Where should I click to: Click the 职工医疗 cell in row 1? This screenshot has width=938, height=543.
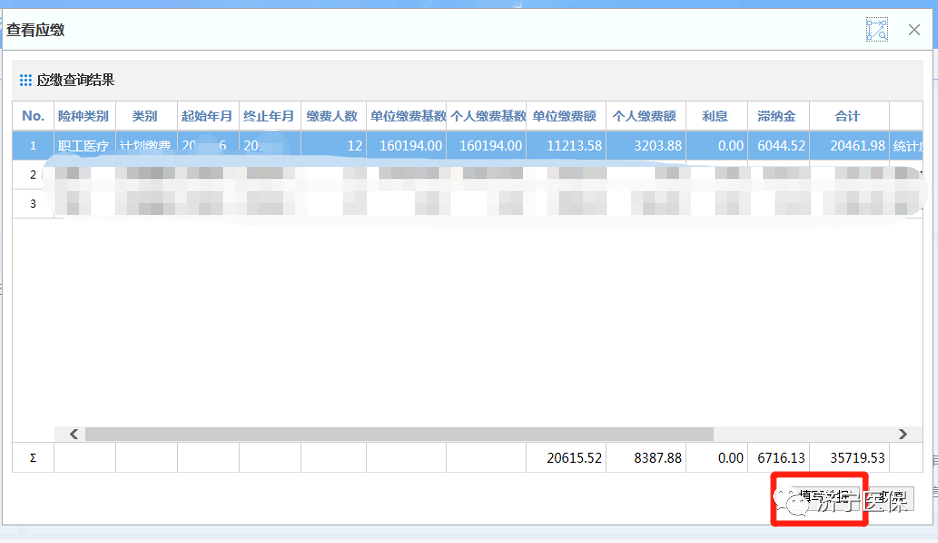84,145
